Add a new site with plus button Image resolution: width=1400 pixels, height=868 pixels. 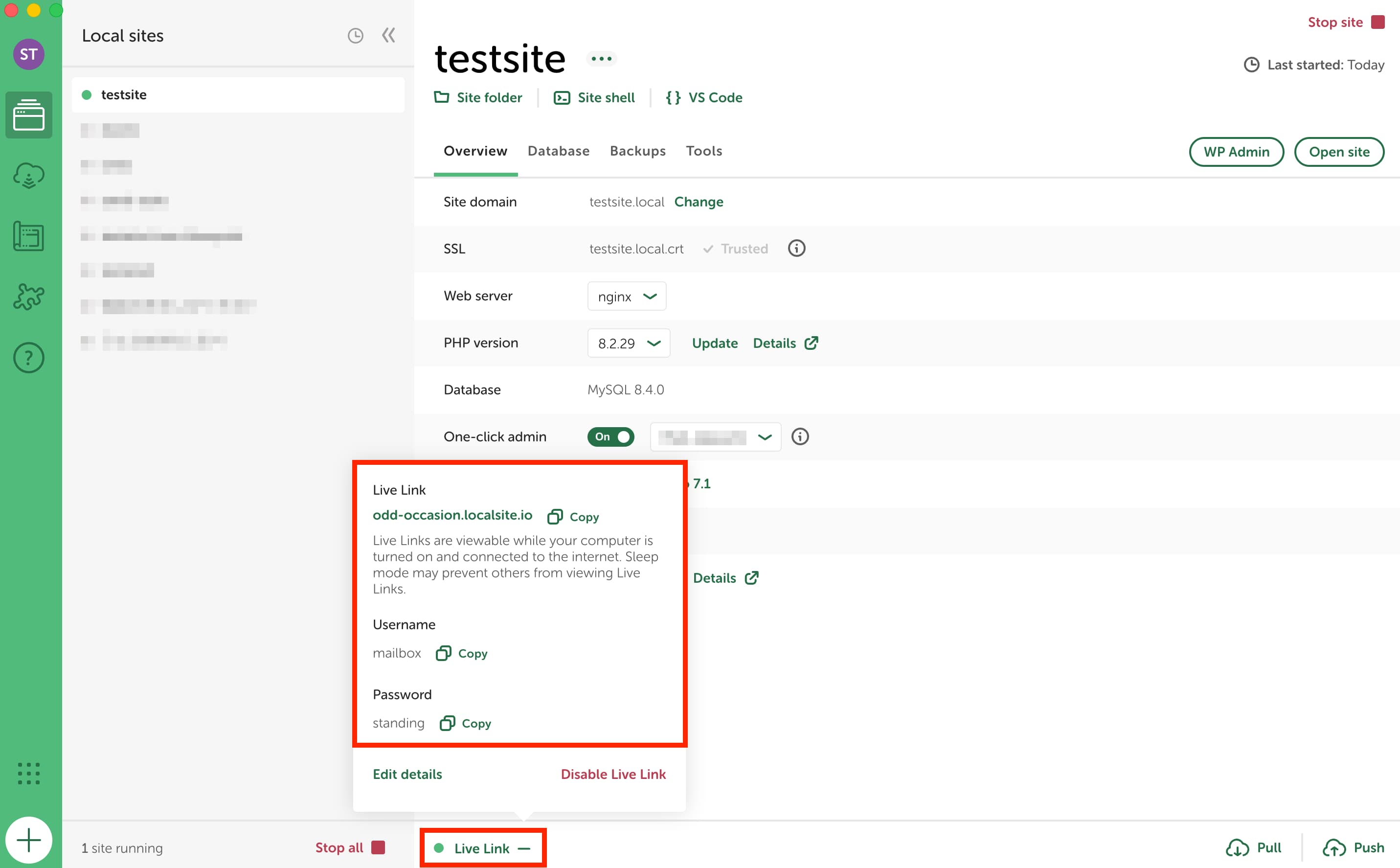click(29, 841)
